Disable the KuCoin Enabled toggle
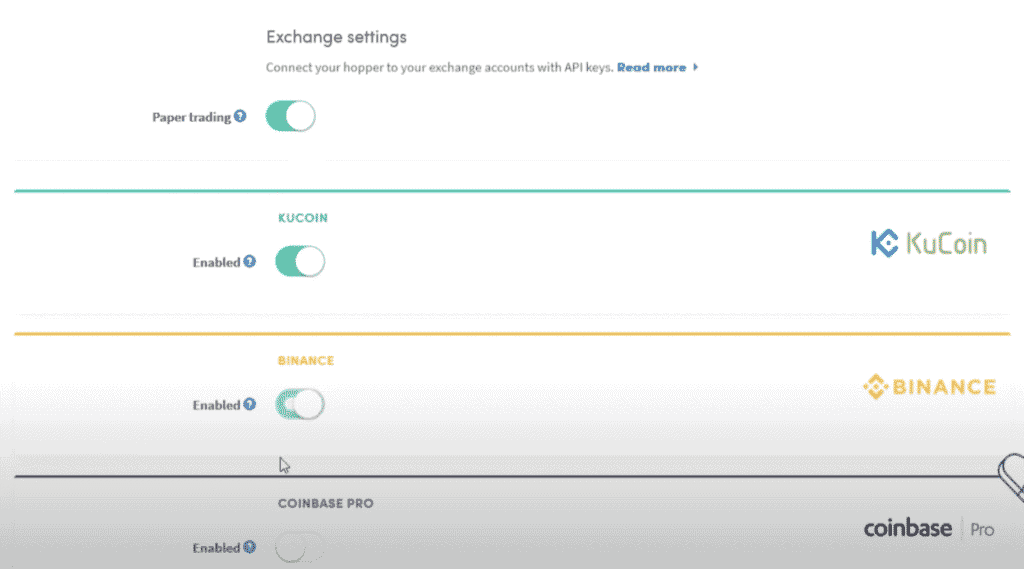The height and width of the screenshot is (569, 1024). pos(300,261)
